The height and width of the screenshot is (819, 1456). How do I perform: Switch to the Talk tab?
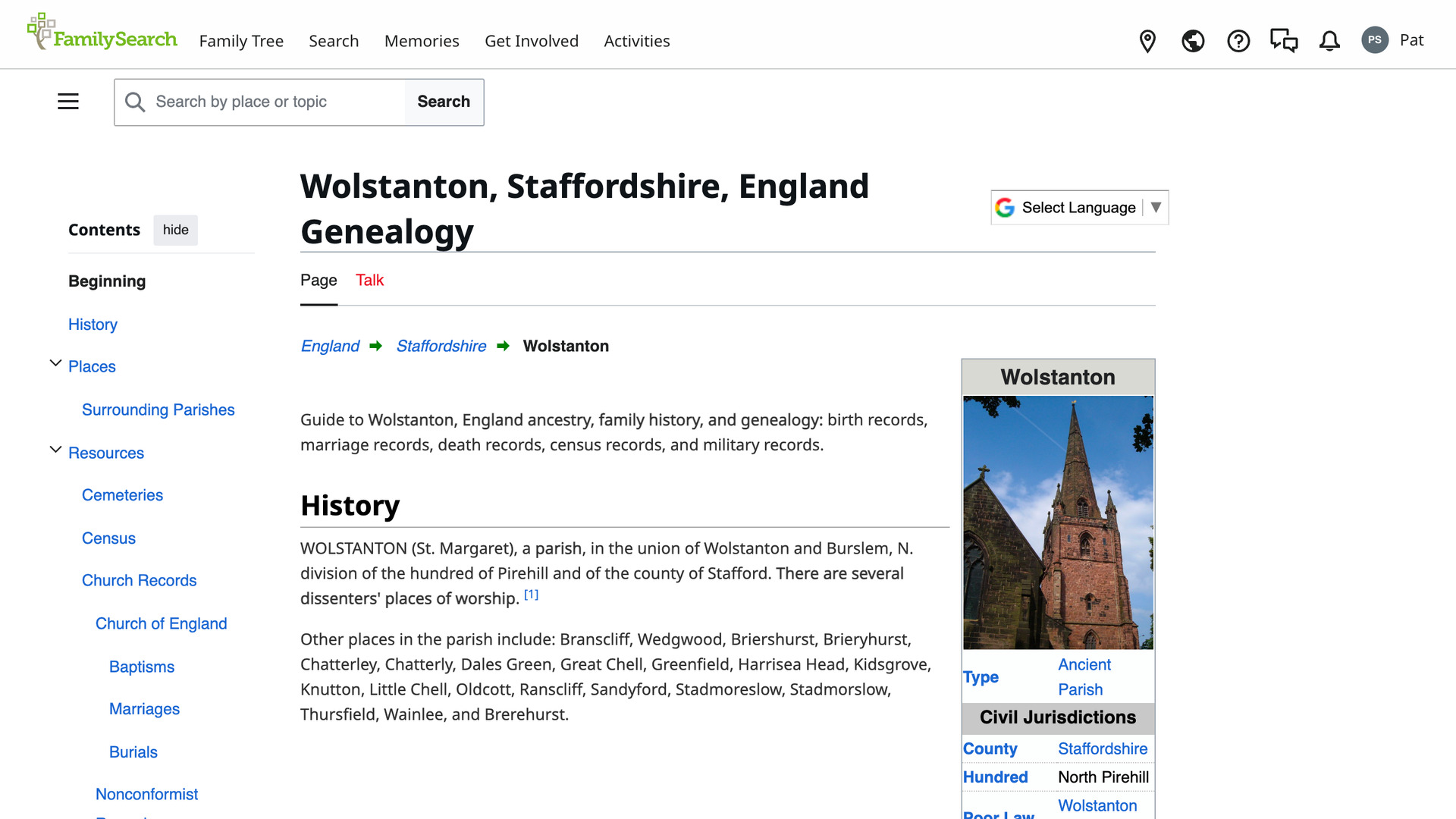coord(370,281)
